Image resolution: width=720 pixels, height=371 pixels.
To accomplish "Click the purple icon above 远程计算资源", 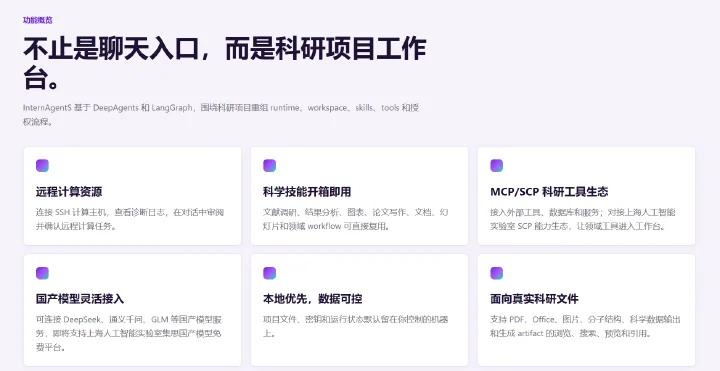I will tap(42, 165).
